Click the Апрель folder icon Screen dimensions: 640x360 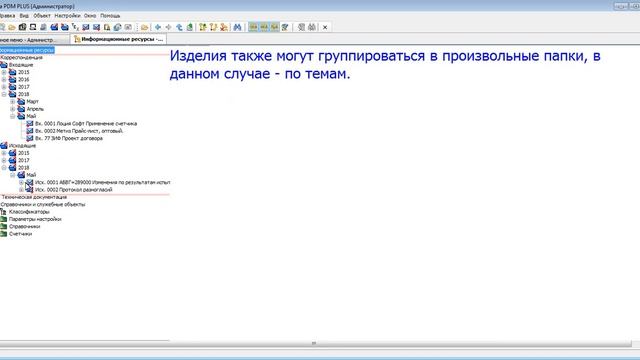21,109
